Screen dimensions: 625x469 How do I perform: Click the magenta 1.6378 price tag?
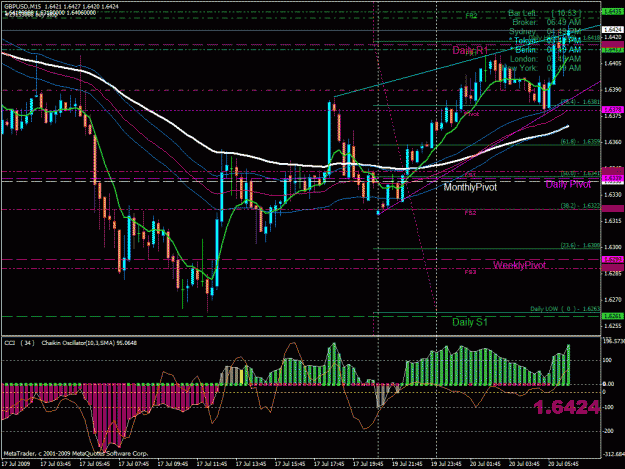tap(612, 109)
